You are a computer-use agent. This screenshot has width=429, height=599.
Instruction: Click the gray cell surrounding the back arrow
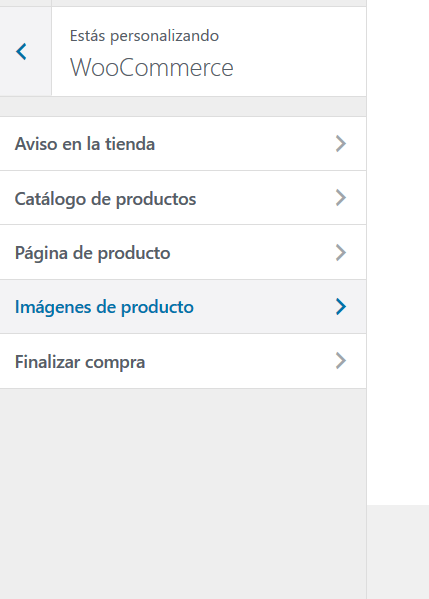coord(25,51)
